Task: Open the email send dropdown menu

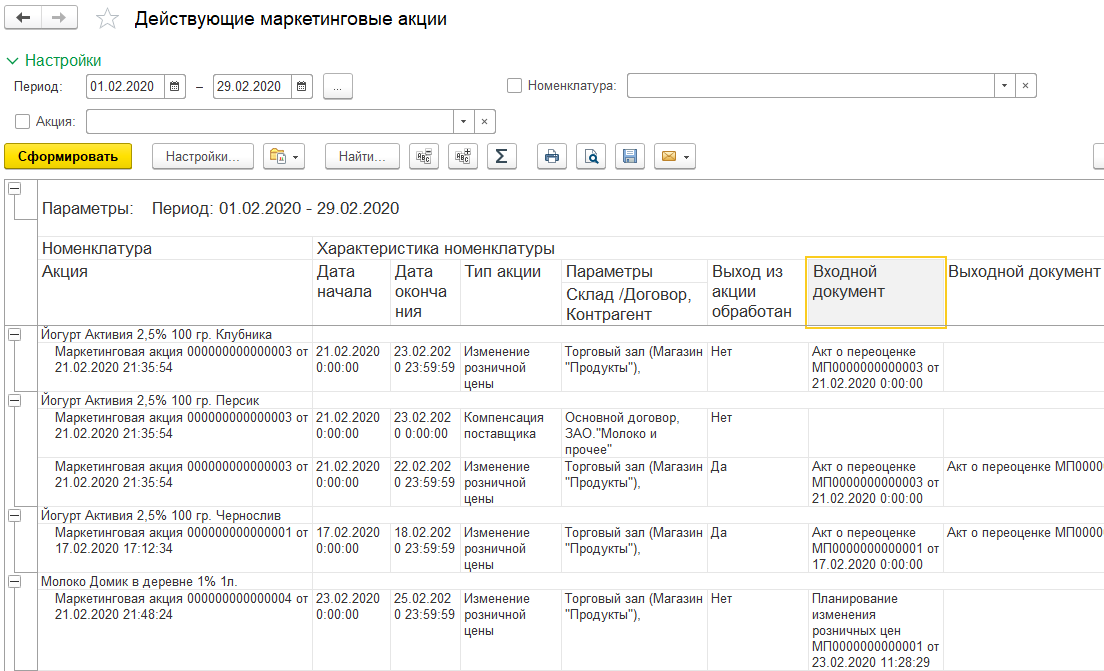Action: tap(674, 156)
